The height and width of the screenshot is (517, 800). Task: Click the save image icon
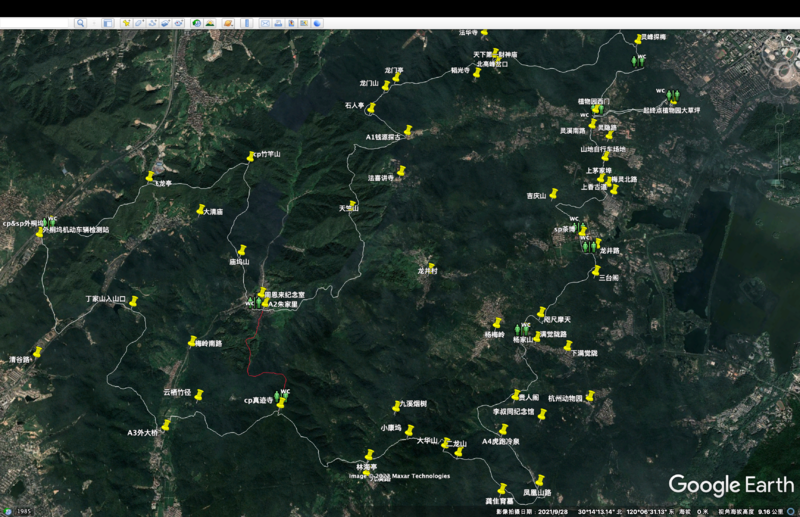pos(291,23)
